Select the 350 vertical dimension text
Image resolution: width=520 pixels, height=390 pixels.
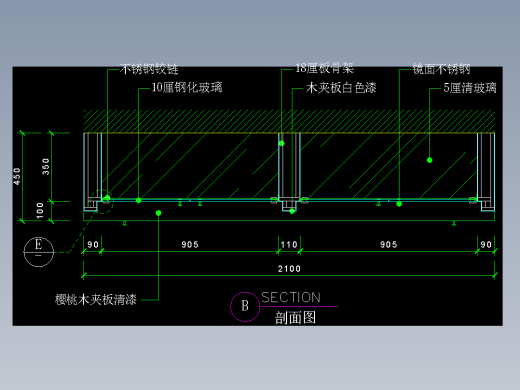[x=46, y=167]
